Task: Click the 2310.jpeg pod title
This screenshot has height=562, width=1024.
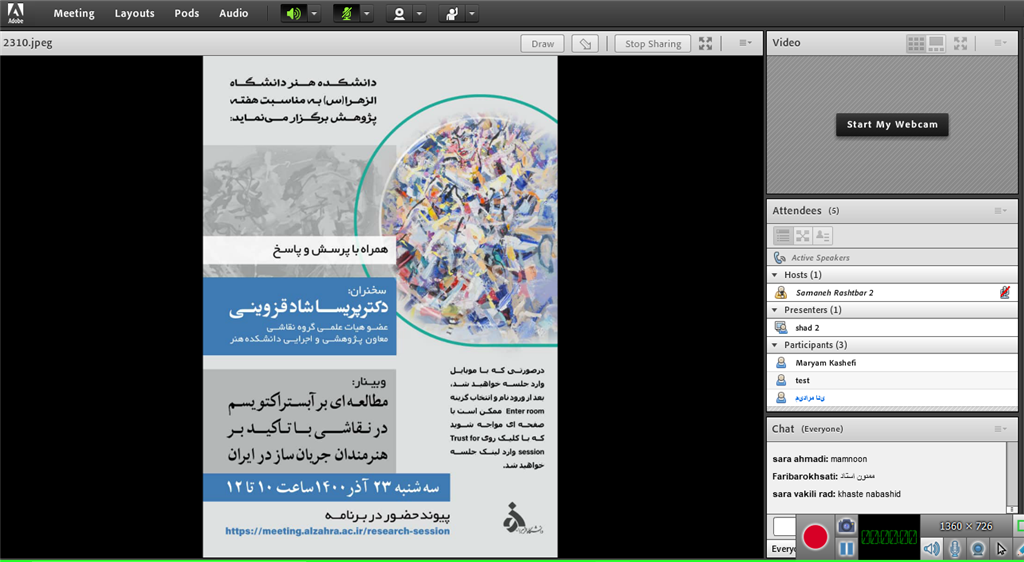Action: 27,43
